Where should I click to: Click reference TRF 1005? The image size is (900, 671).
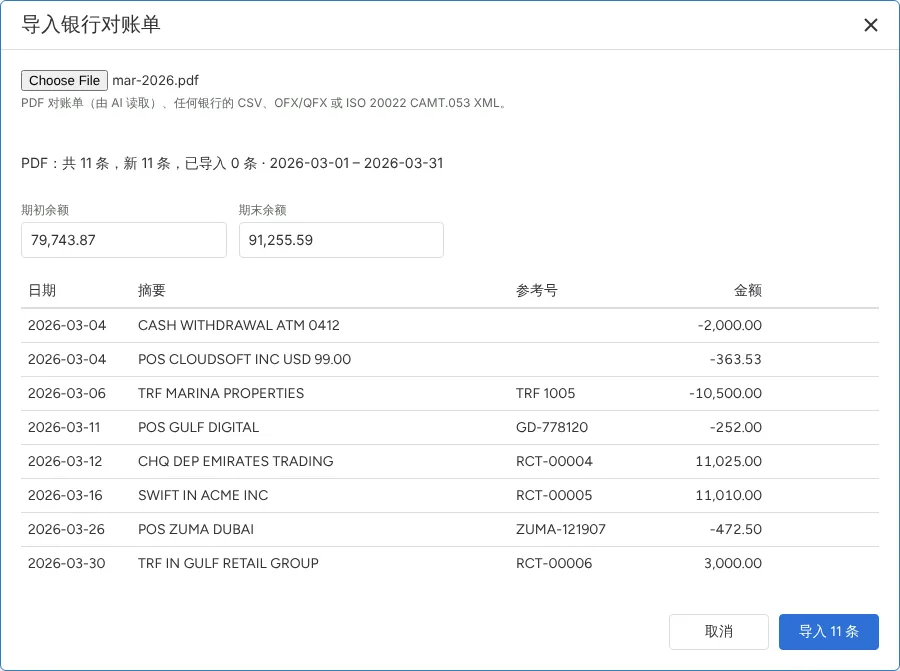point(545,393)
